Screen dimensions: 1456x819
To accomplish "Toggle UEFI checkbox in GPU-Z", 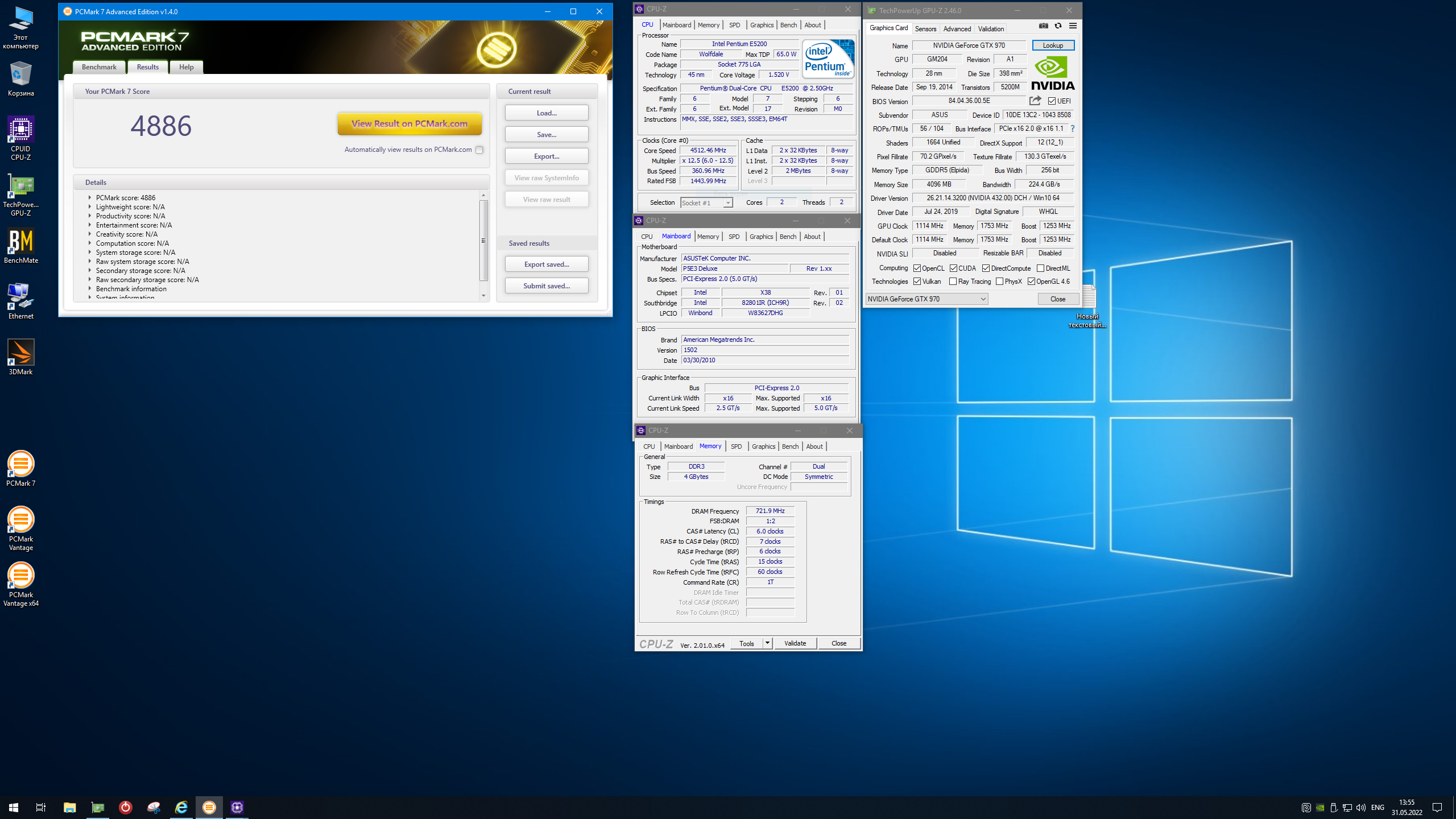I will [x=1052, y=101].
